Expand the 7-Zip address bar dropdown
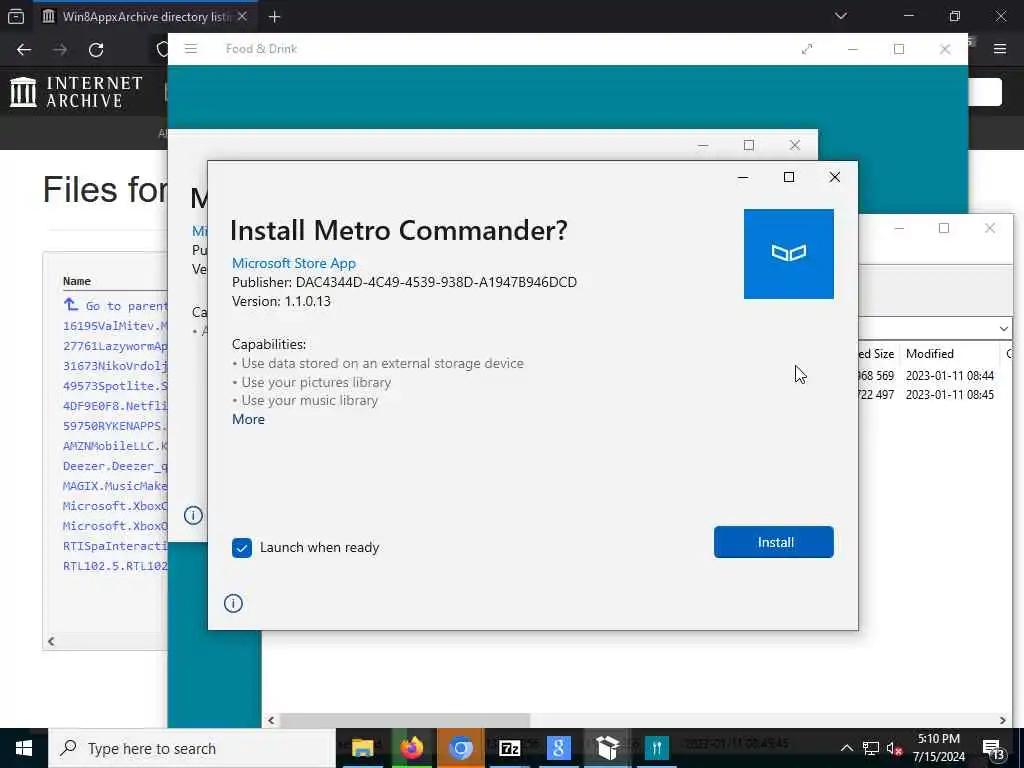 1004,328
